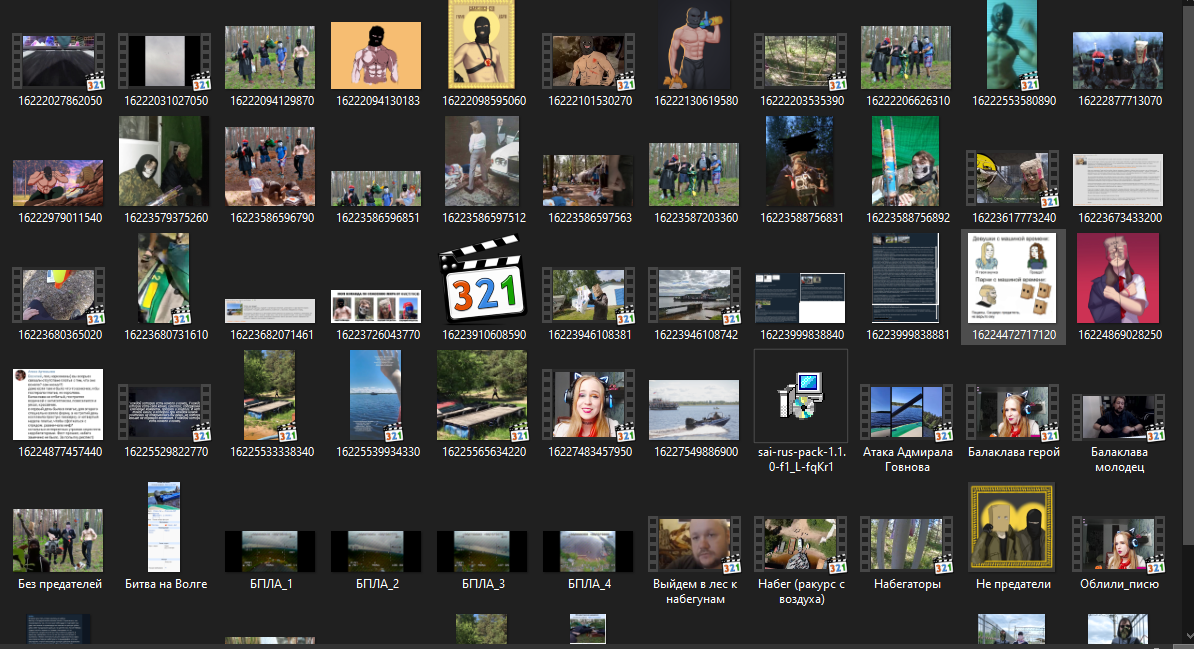Image resolution: width=1194 pixels, height=649 pixels.
Task: Select image file 16222979011540
Action: [59, 183]
